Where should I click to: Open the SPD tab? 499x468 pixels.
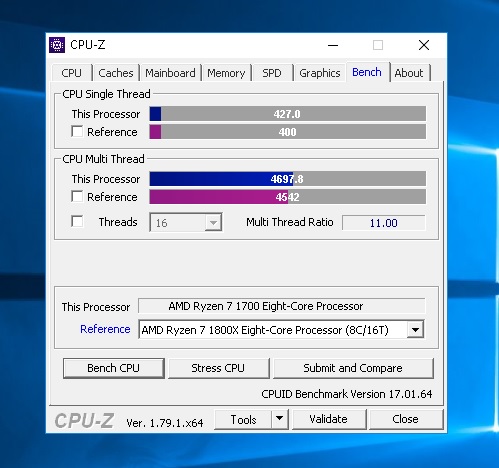[272, 73]
